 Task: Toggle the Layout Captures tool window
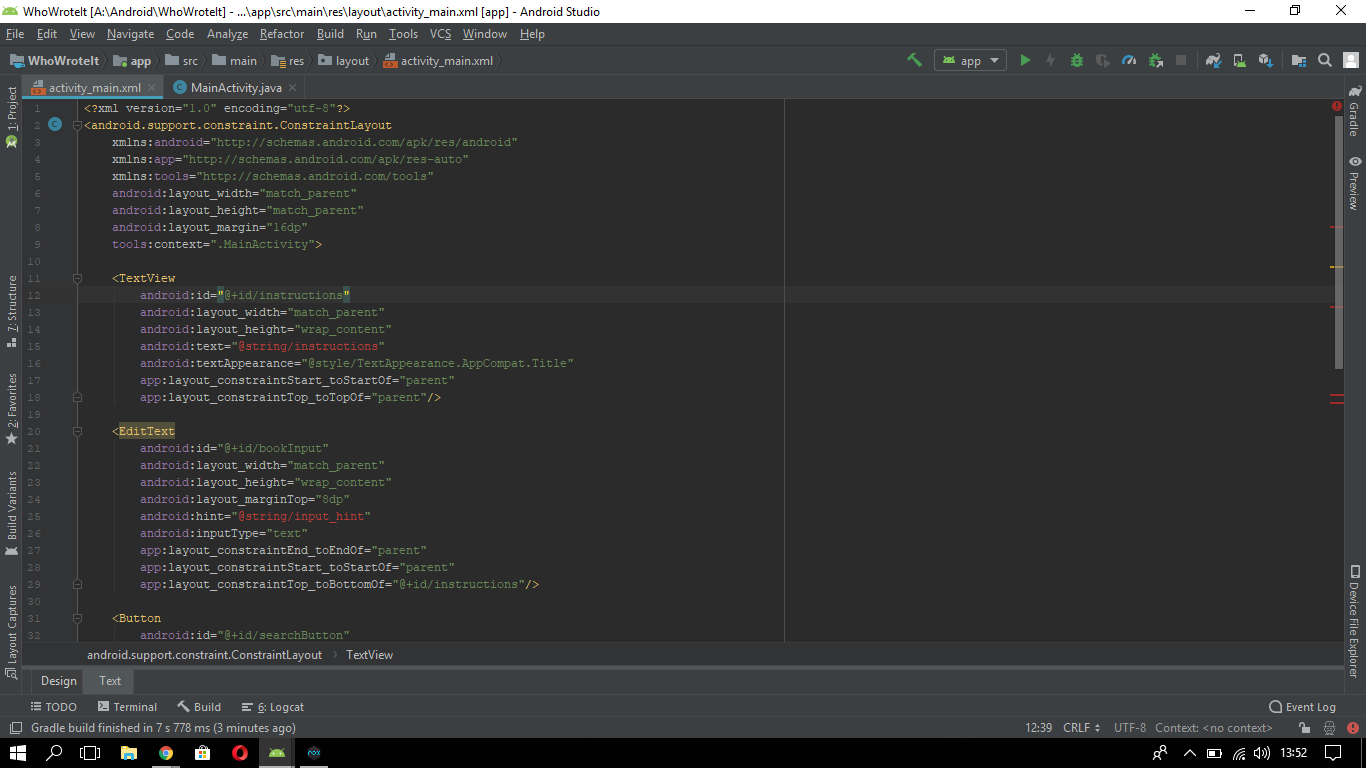[12, 631]
